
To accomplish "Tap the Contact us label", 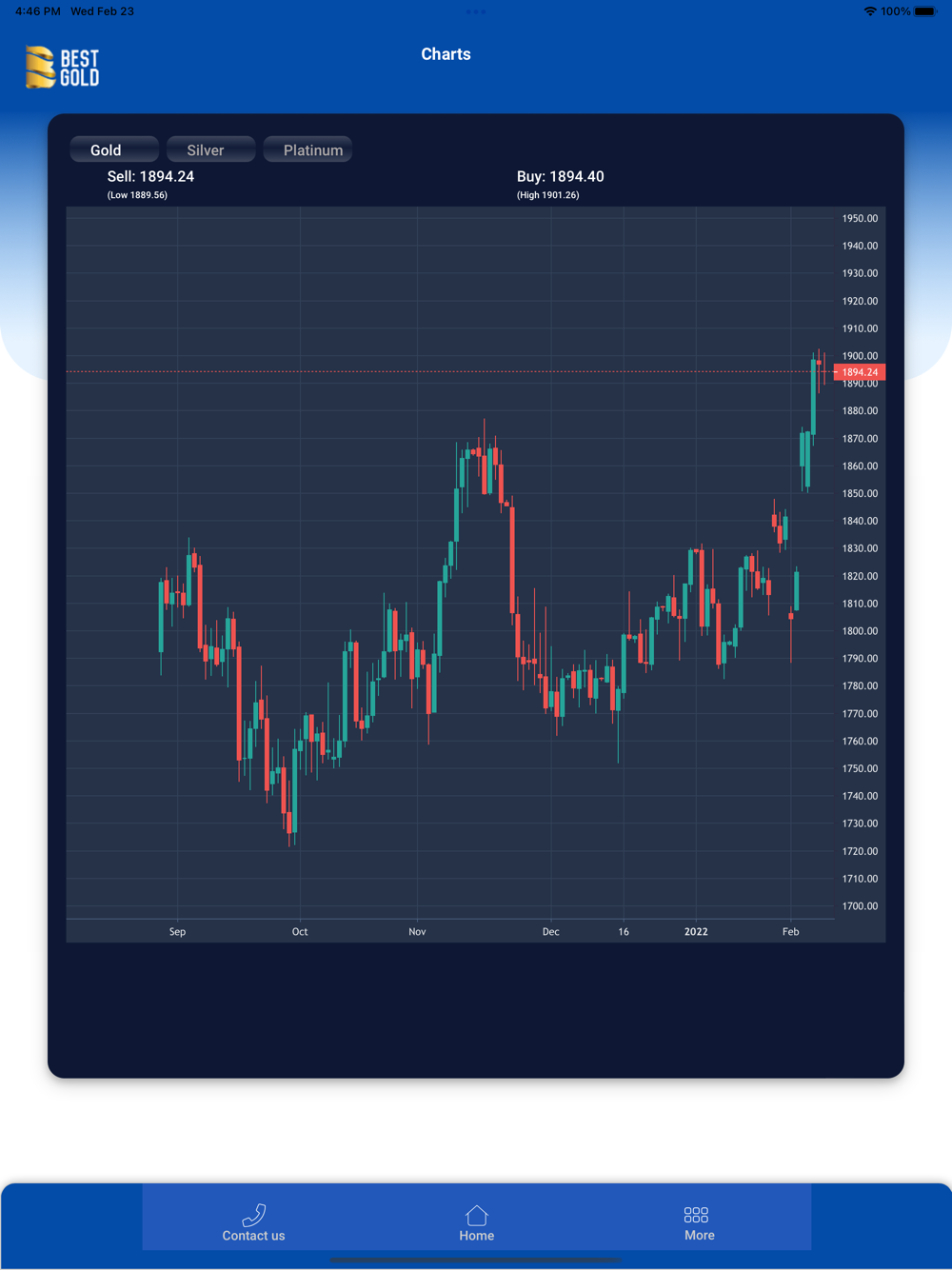I will tap(253, 1236).
